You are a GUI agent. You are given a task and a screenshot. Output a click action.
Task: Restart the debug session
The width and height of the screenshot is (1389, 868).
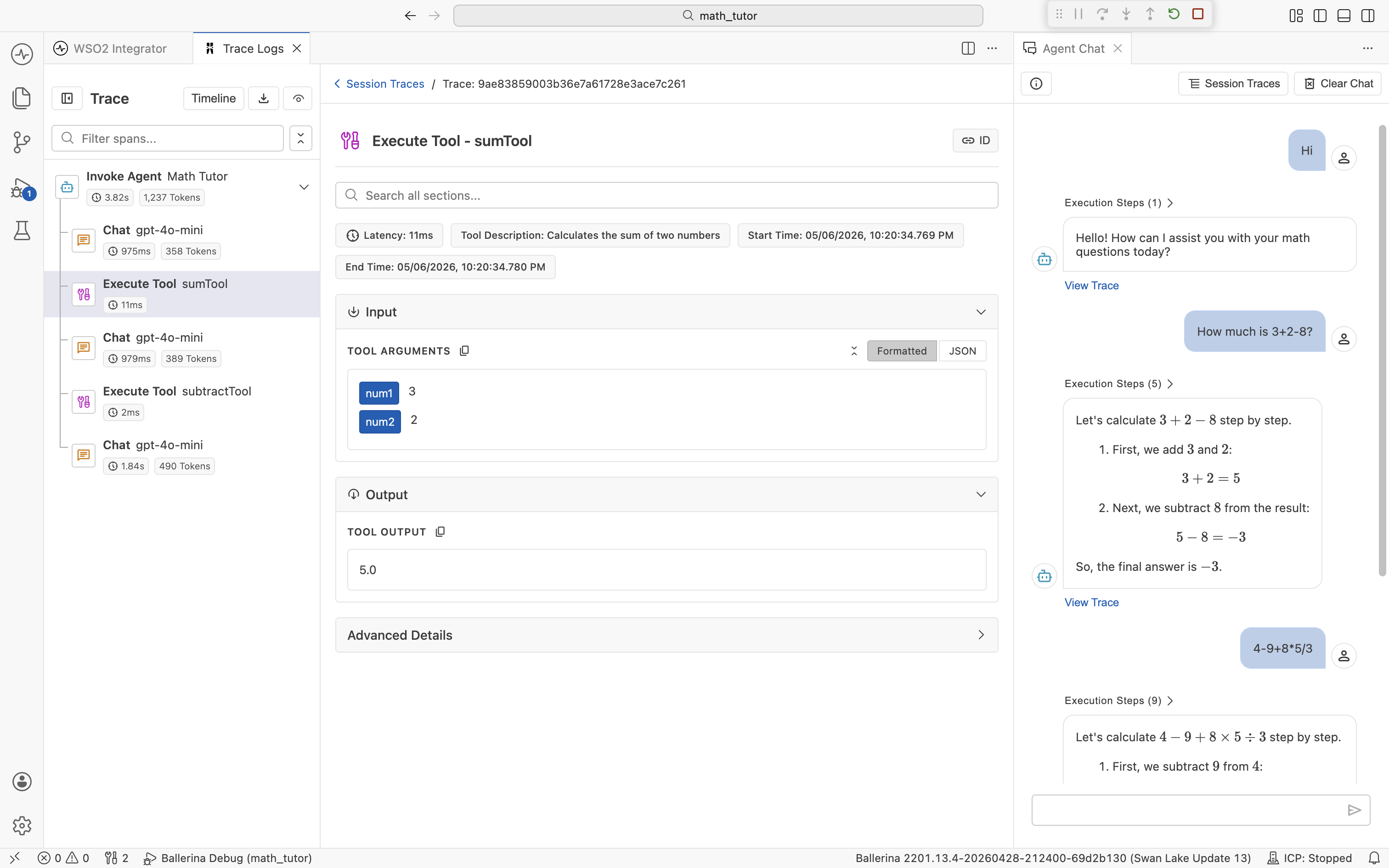coord(1174,14)
